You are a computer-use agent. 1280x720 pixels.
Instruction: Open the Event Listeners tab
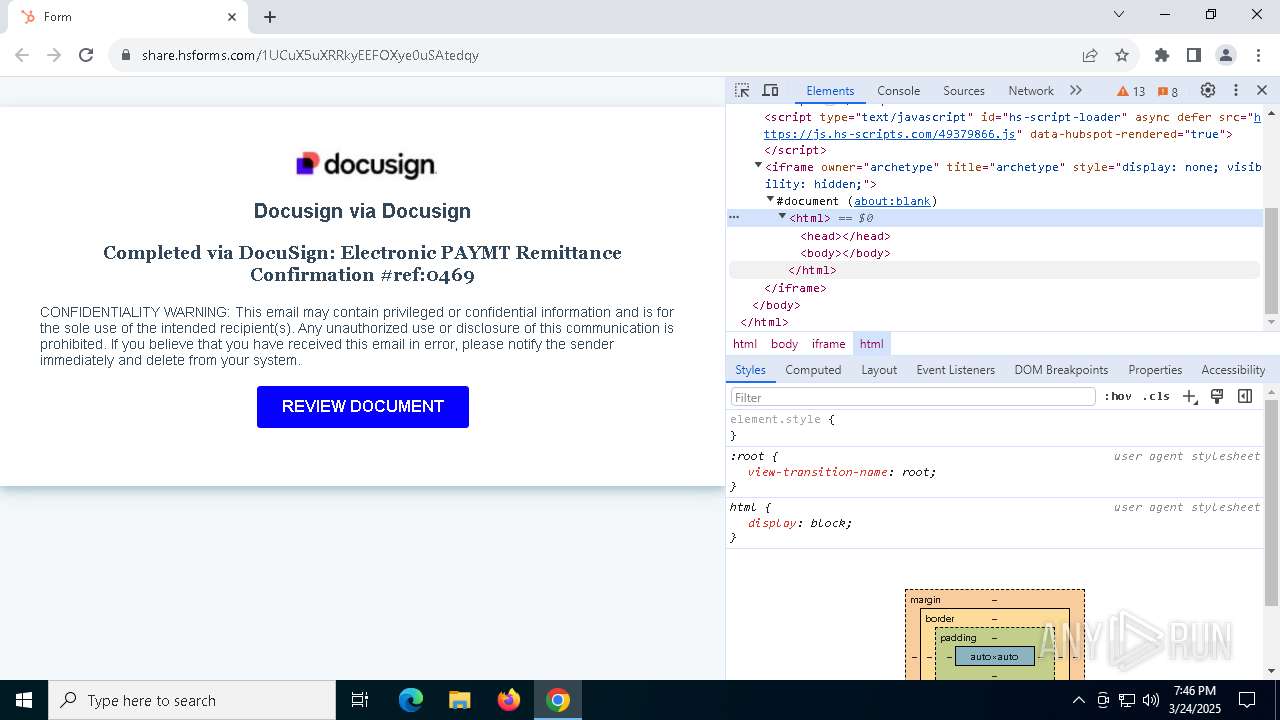pyautogui.click(x=955, y=370)
